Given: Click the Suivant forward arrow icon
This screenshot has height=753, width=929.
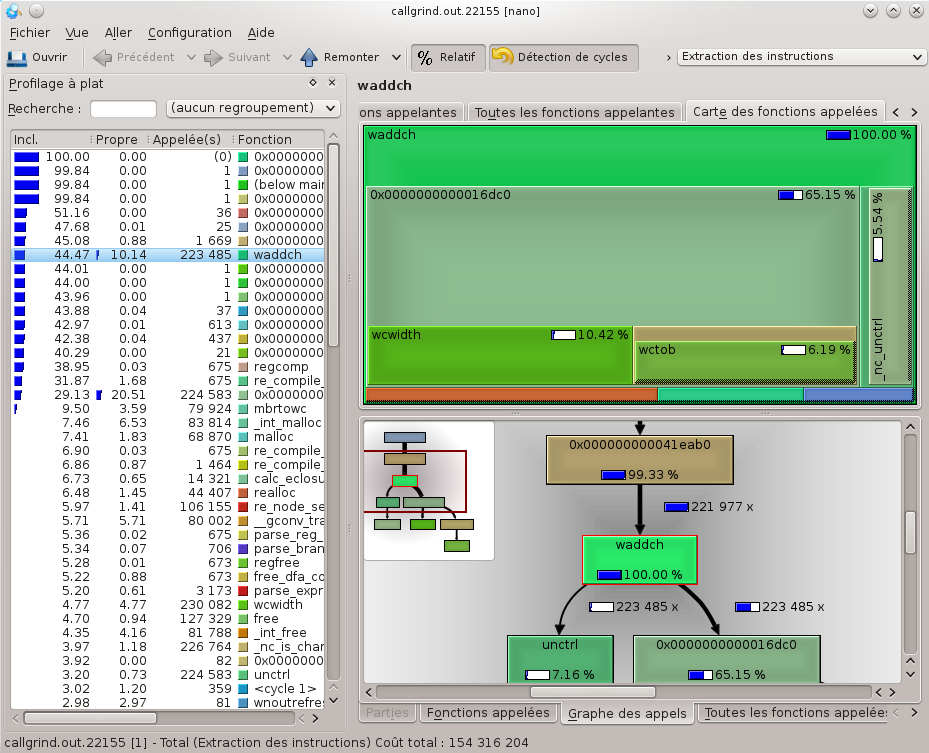Looking at the screenshot, I should tap(213, 57).
